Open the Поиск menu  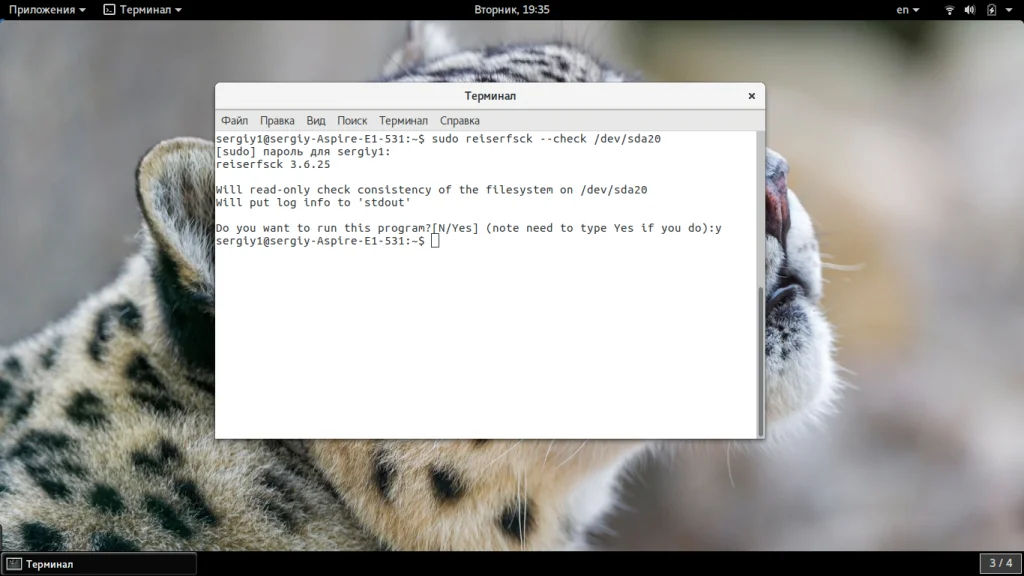pyautogui.click(x=352, y=121)
